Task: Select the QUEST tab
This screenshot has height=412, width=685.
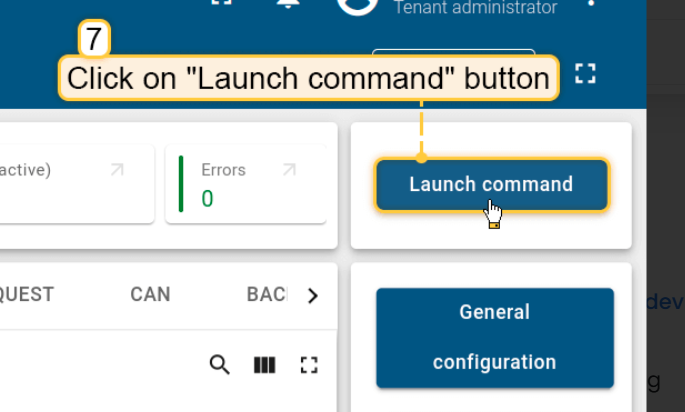Action: (26, 294)
